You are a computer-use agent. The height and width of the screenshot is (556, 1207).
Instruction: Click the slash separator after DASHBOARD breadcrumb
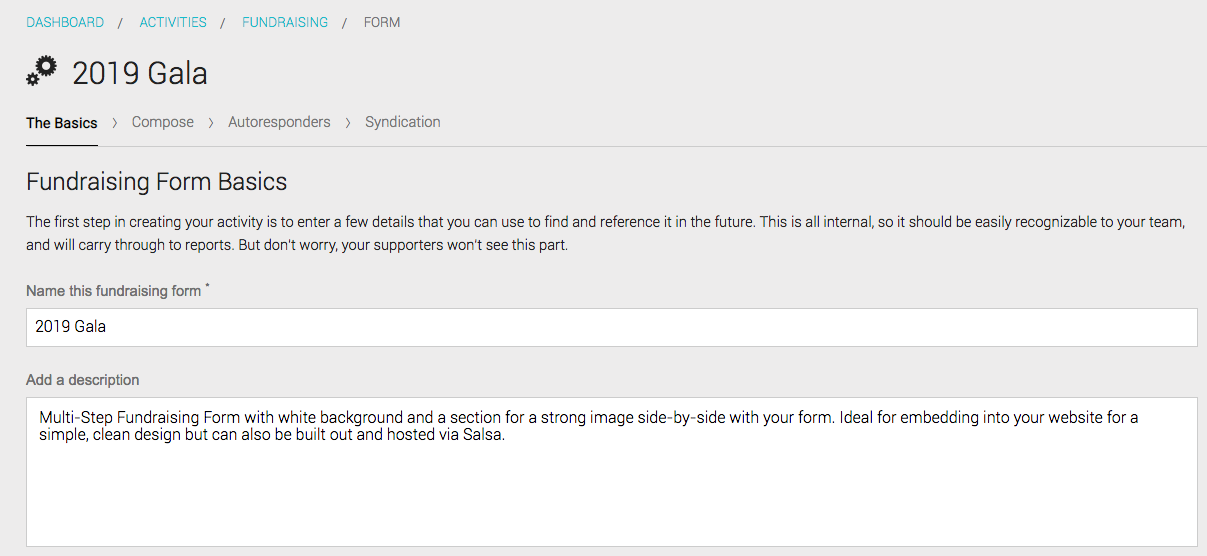(x=121, y=22)
